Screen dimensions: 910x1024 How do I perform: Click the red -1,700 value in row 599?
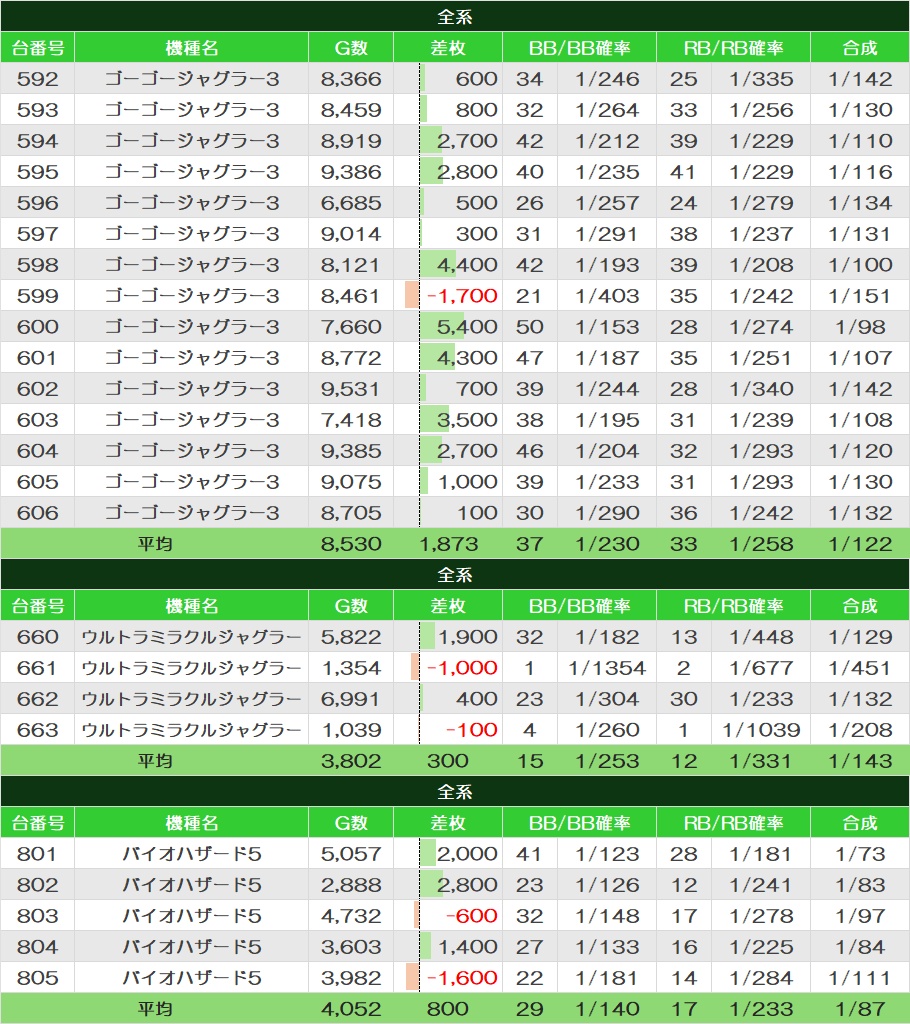point(462,296)
